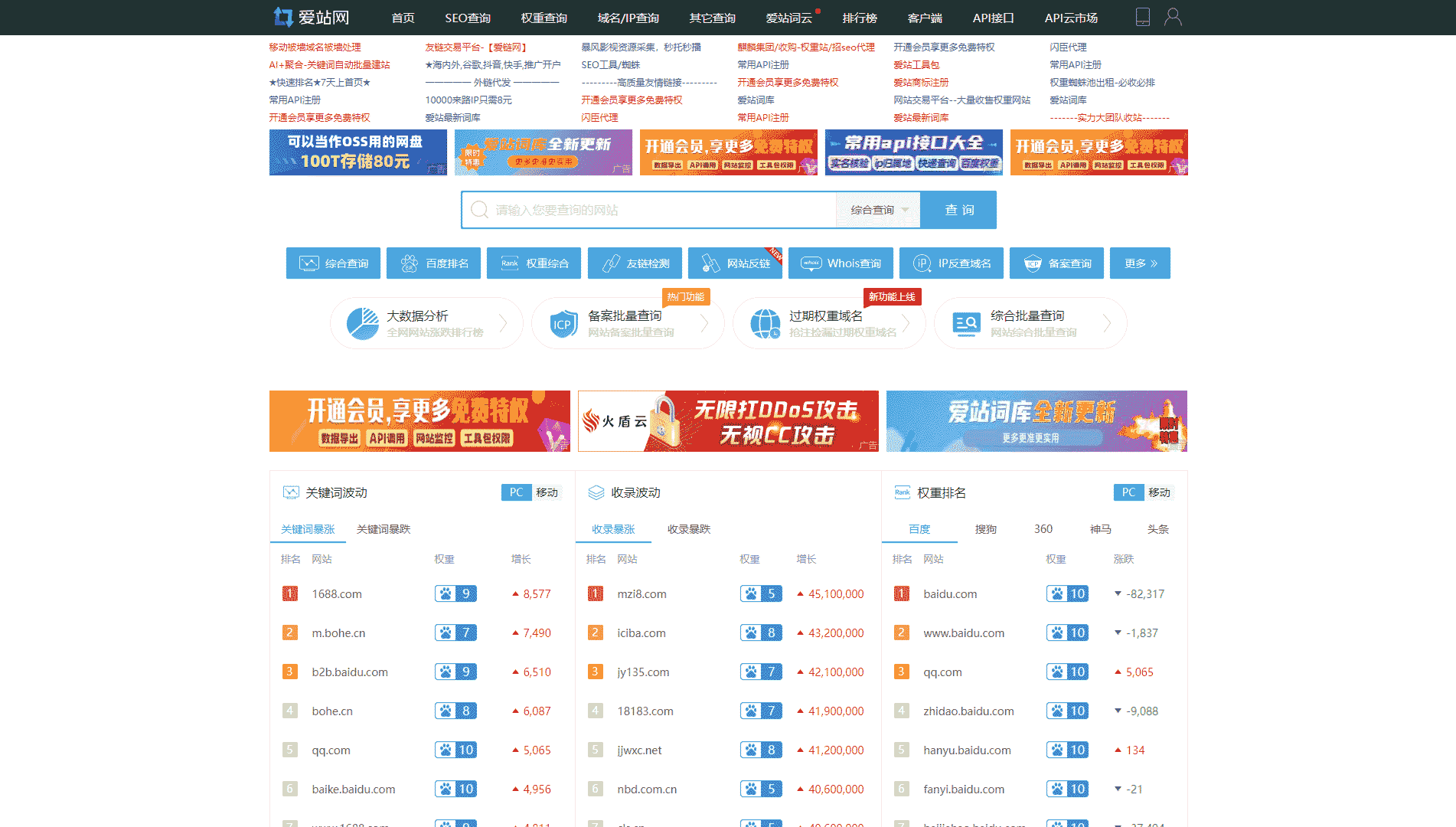Screen dimensions: 1456x827
Task: Open 备案查询 tool button
Action: pyautogui.click(x=1056, y=263)
